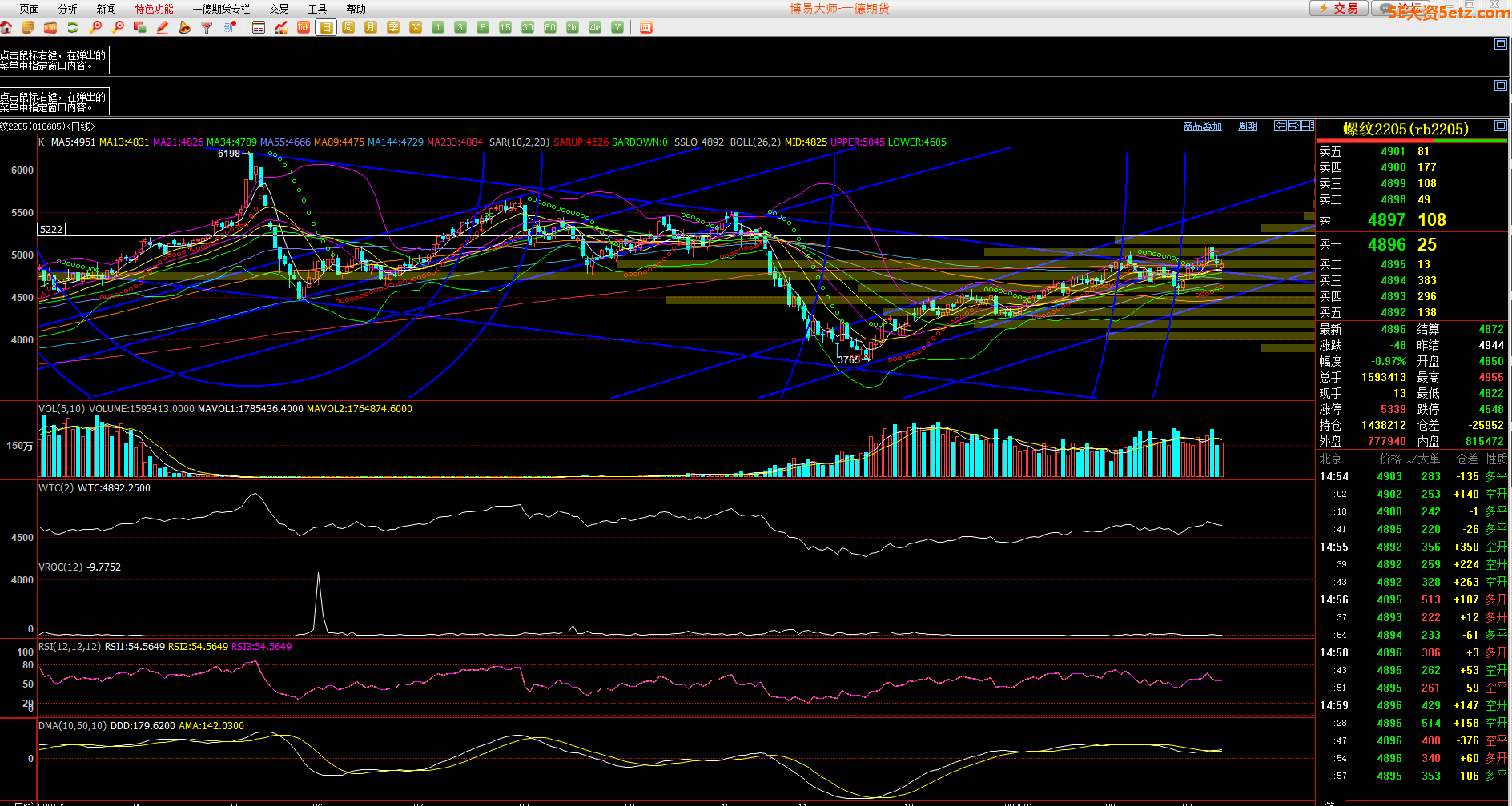Zoom in with the plus magnifier icon

coord(96,27)
